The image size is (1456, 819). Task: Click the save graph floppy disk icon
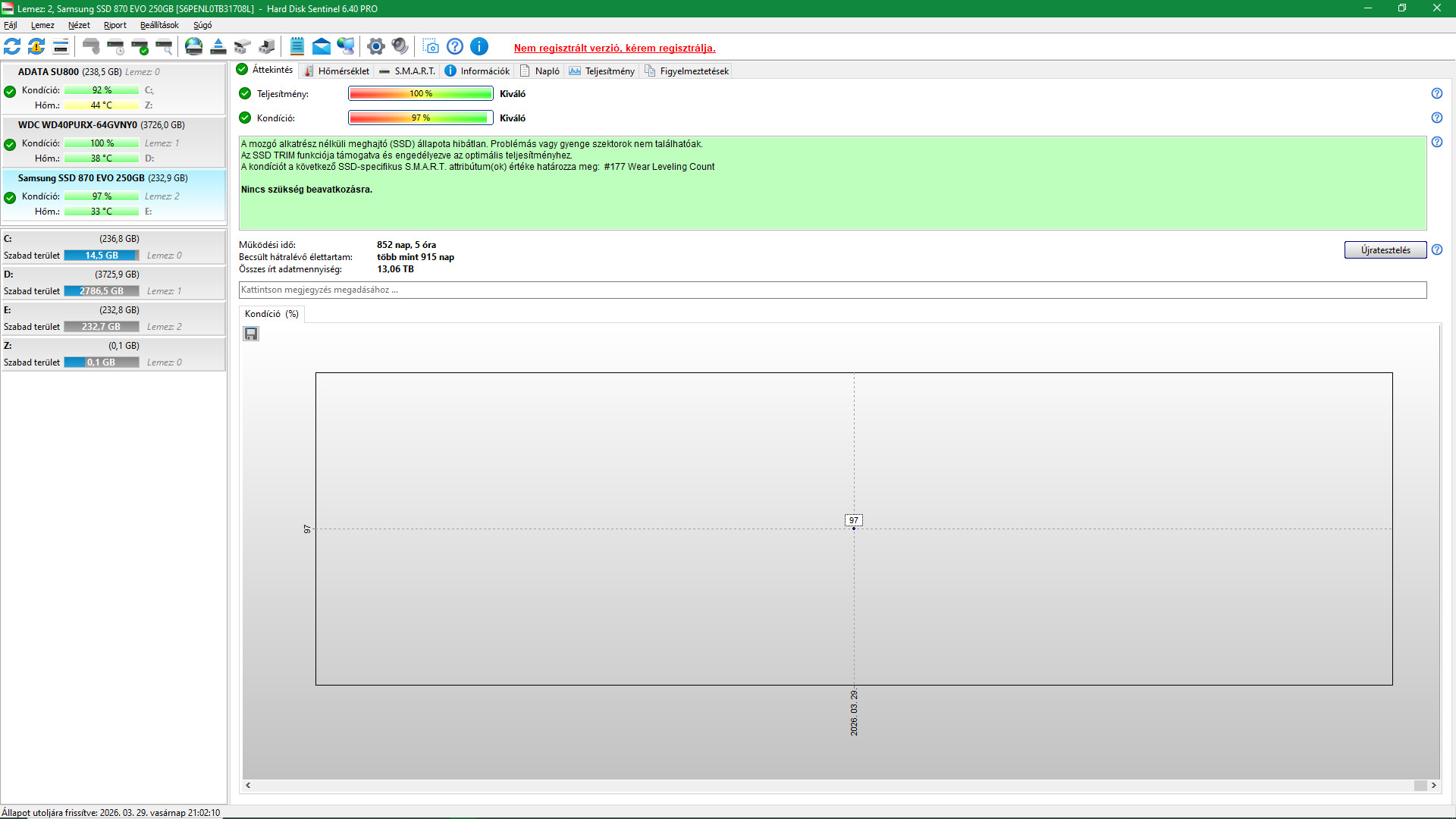click(x=251, y=334)
